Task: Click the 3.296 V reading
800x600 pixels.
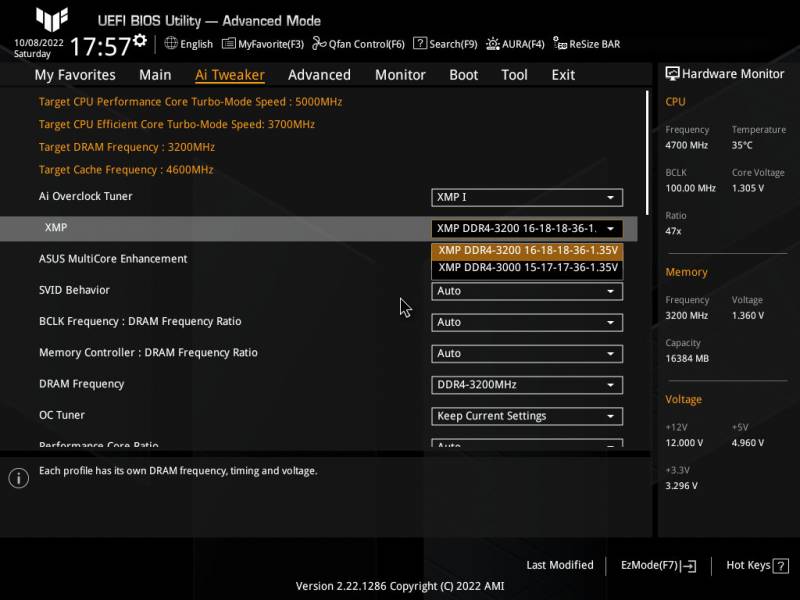Action: point(681,486)
